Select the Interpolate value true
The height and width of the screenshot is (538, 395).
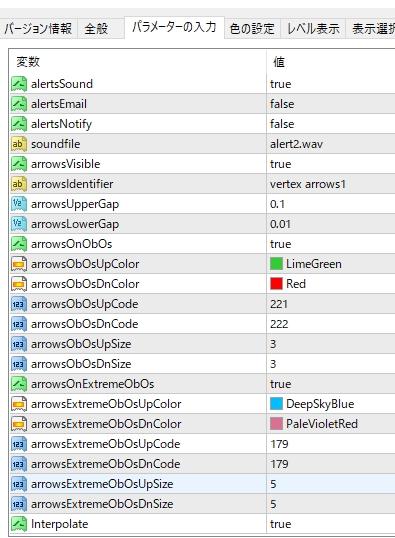point(280,524)
